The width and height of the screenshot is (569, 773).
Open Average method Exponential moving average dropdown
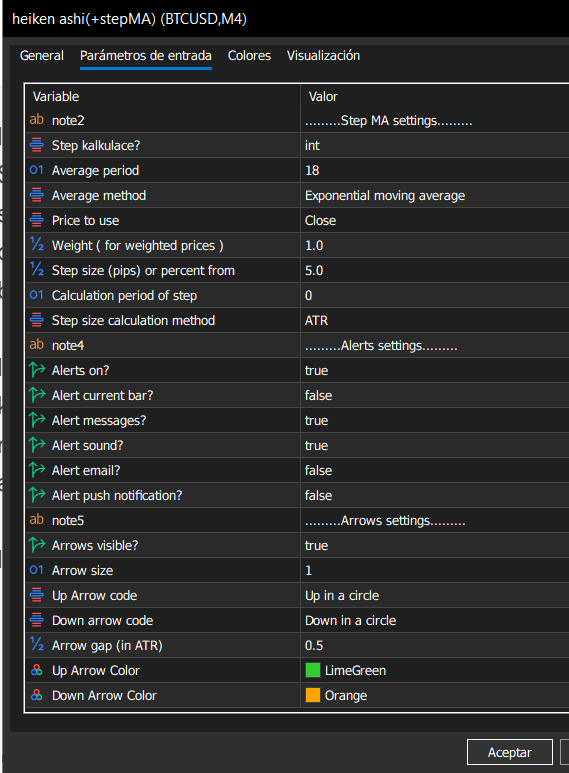point(434,195)
